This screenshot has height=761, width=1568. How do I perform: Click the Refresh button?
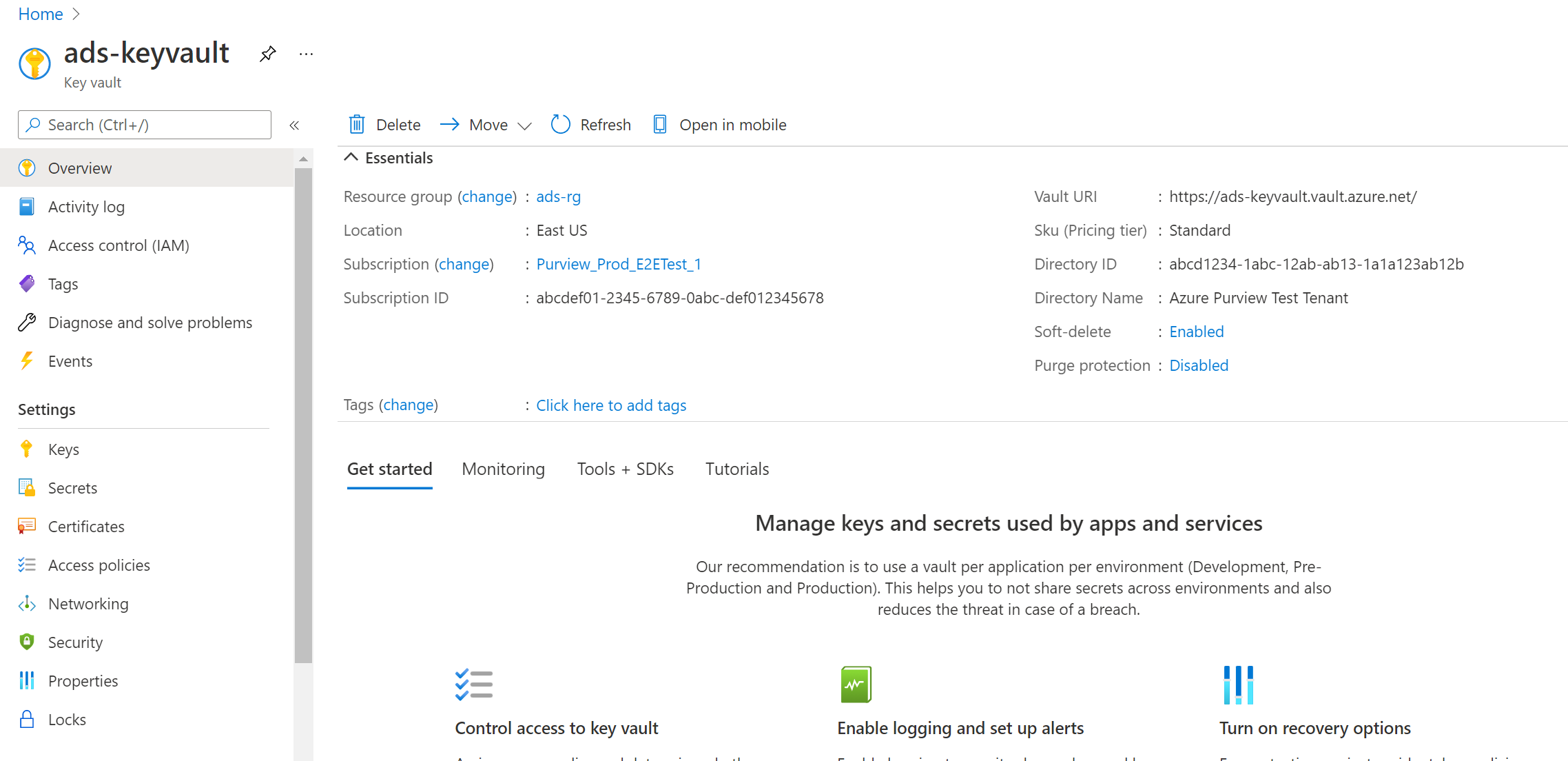tap(591, 124)
